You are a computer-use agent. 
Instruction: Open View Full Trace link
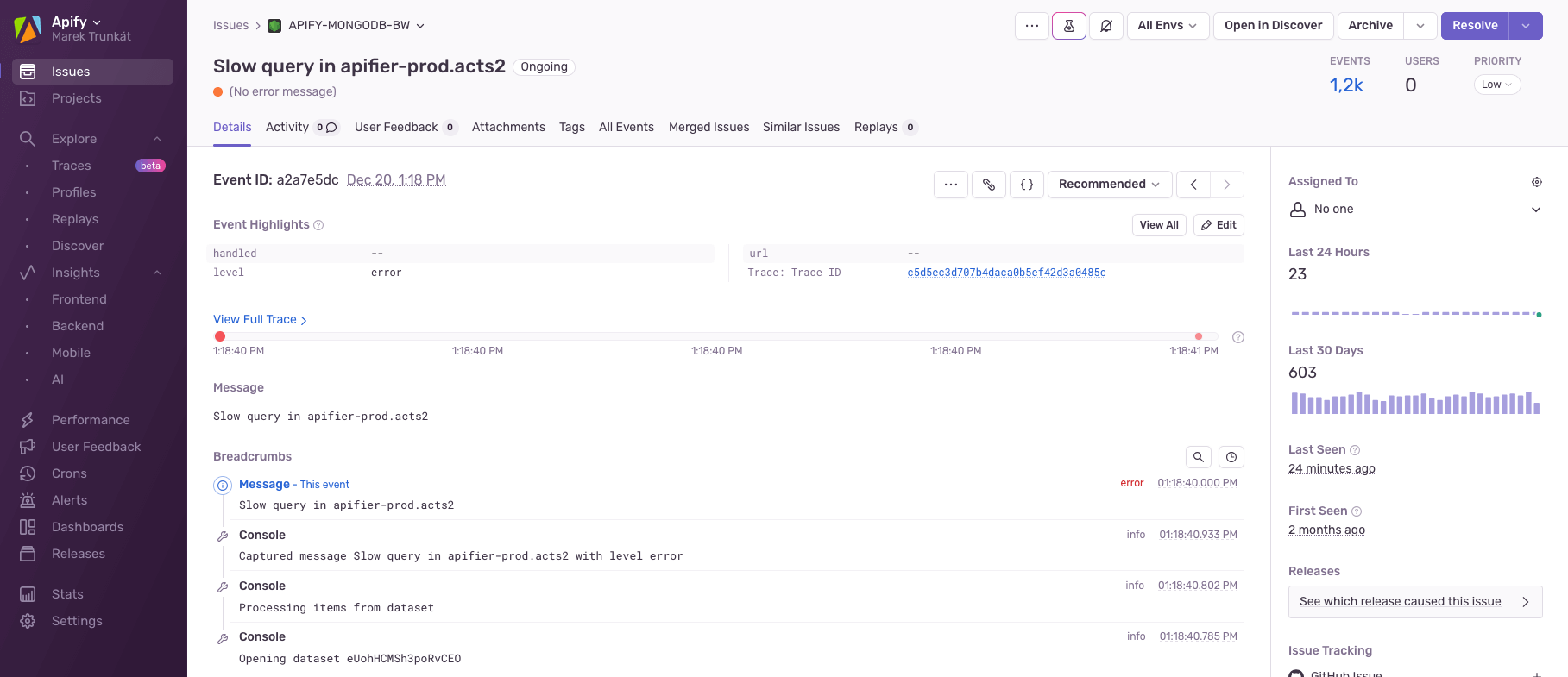click(260, 320)
